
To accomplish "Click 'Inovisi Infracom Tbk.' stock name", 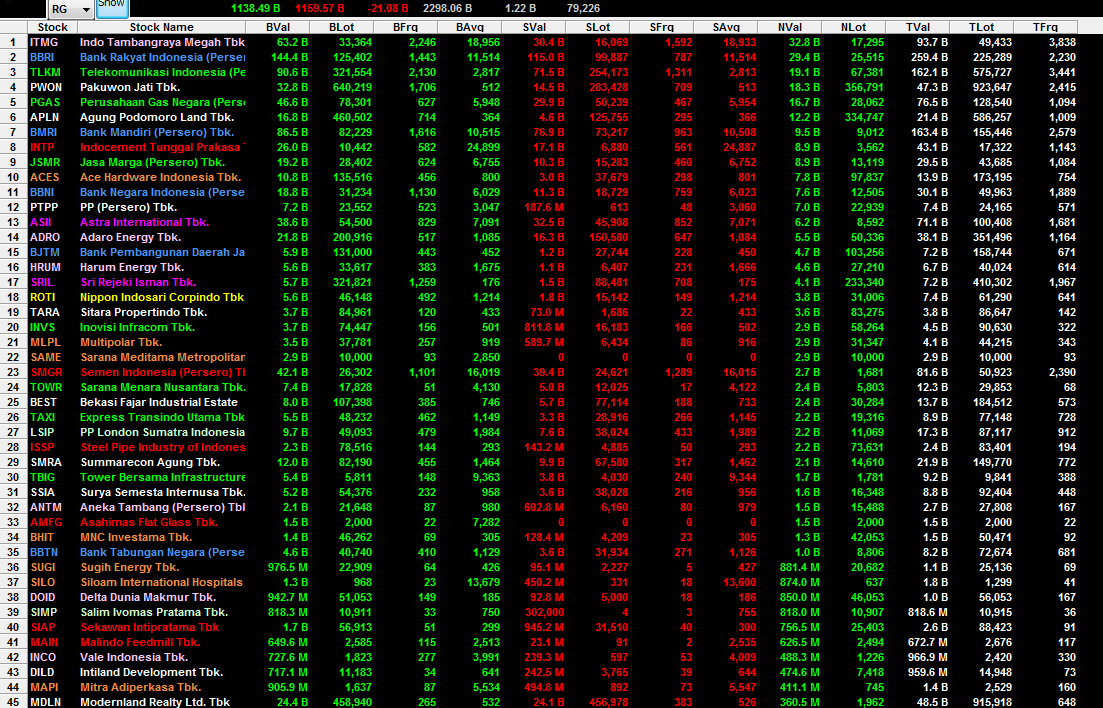I will pyautogui.click(x=137, y=327).
